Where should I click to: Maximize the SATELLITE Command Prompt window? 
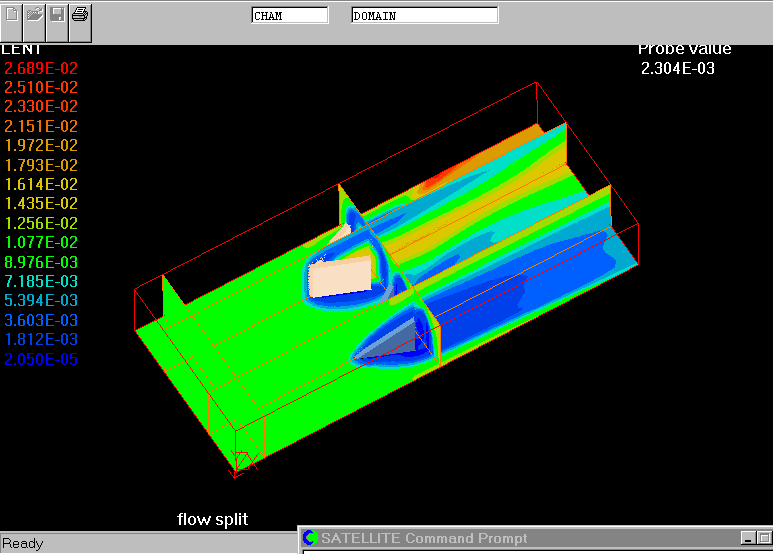pyautogui.click(x=765, y=539)
